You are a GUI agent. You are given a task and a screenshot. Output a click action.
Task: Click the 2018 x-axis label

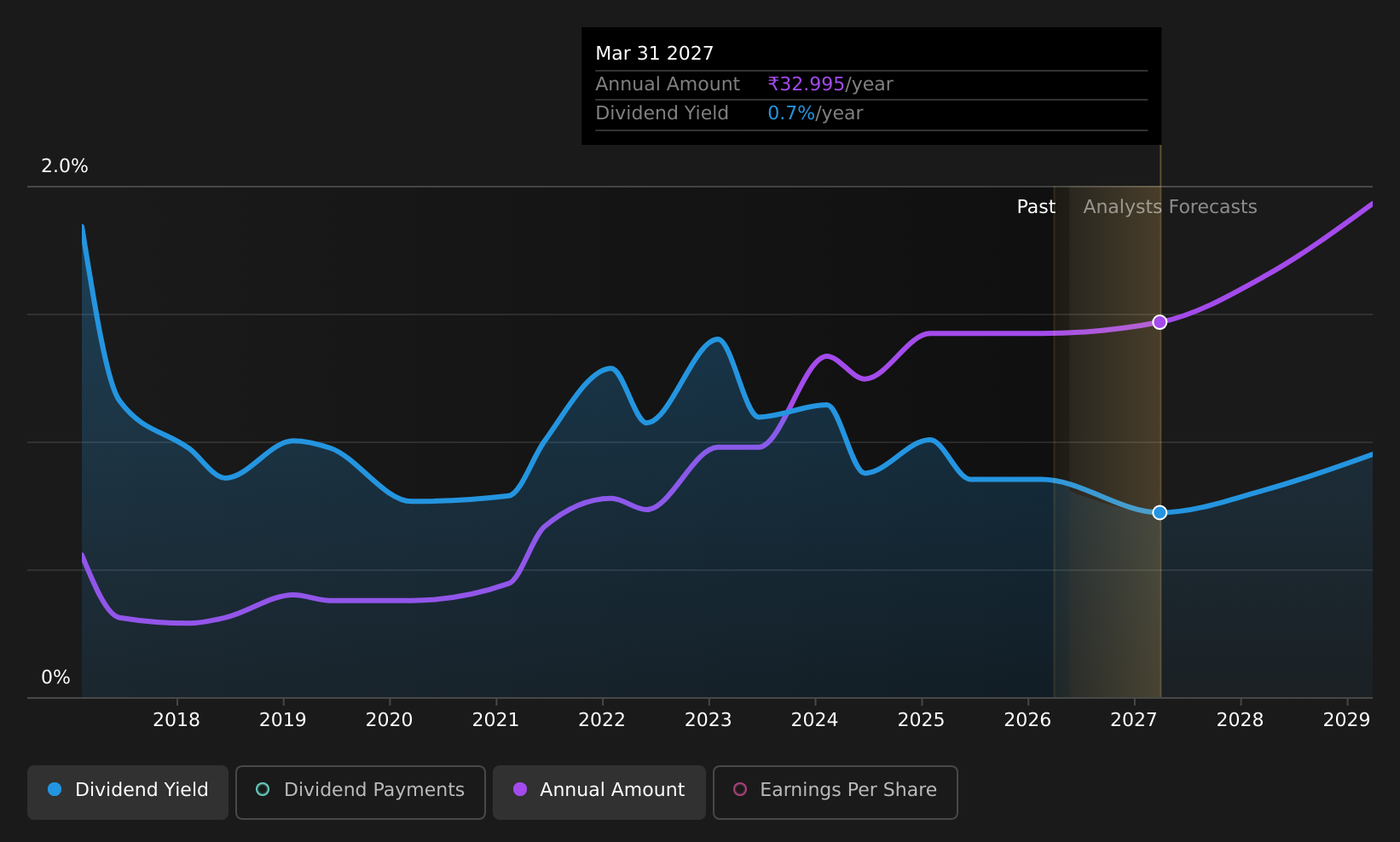pyautogui.click(x=176, y=720)
